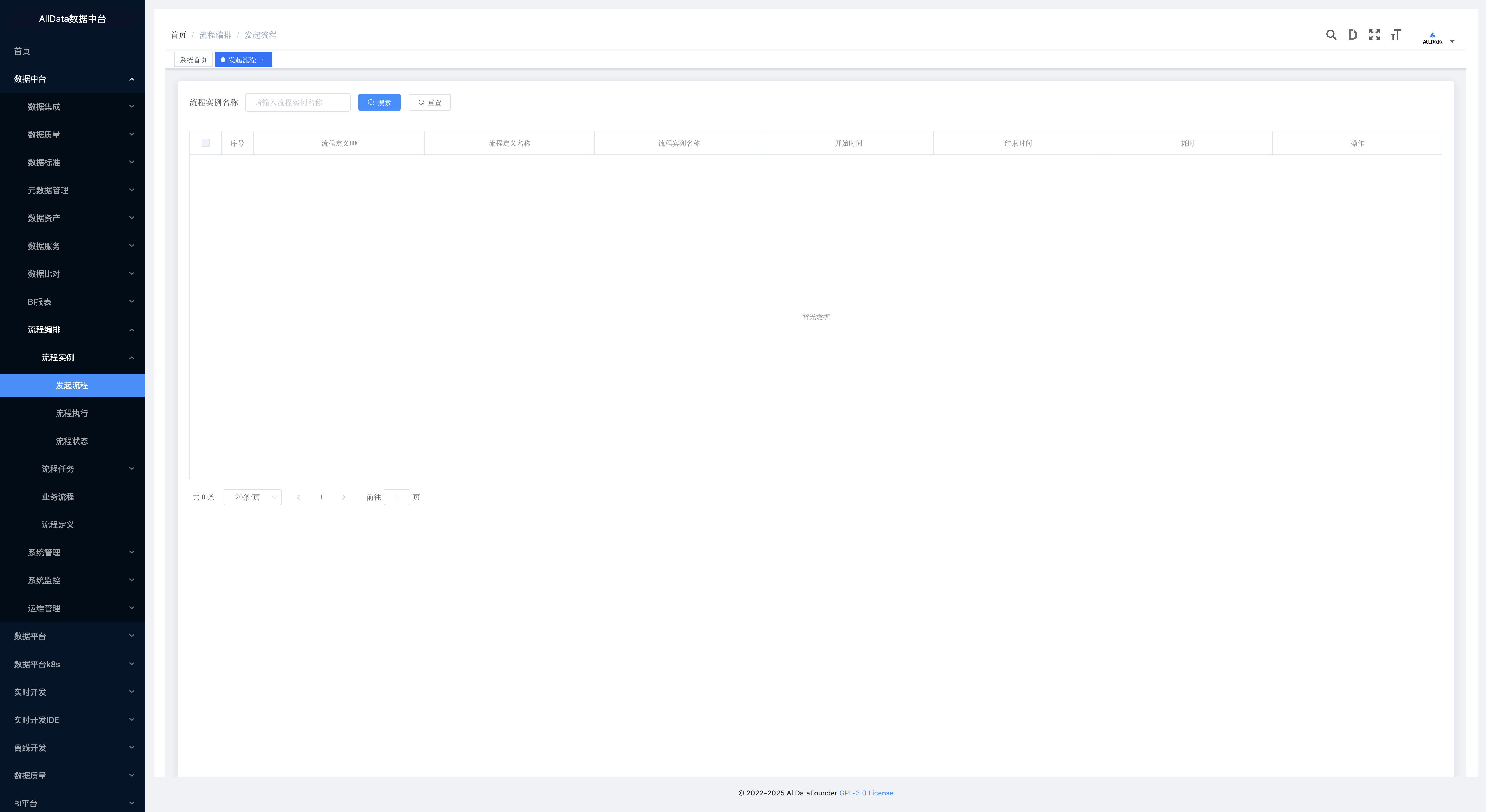The height and width of the screenshot is (812, 1486).
Task: Expand the BI报表 submenu
Action: pos(73,302)
